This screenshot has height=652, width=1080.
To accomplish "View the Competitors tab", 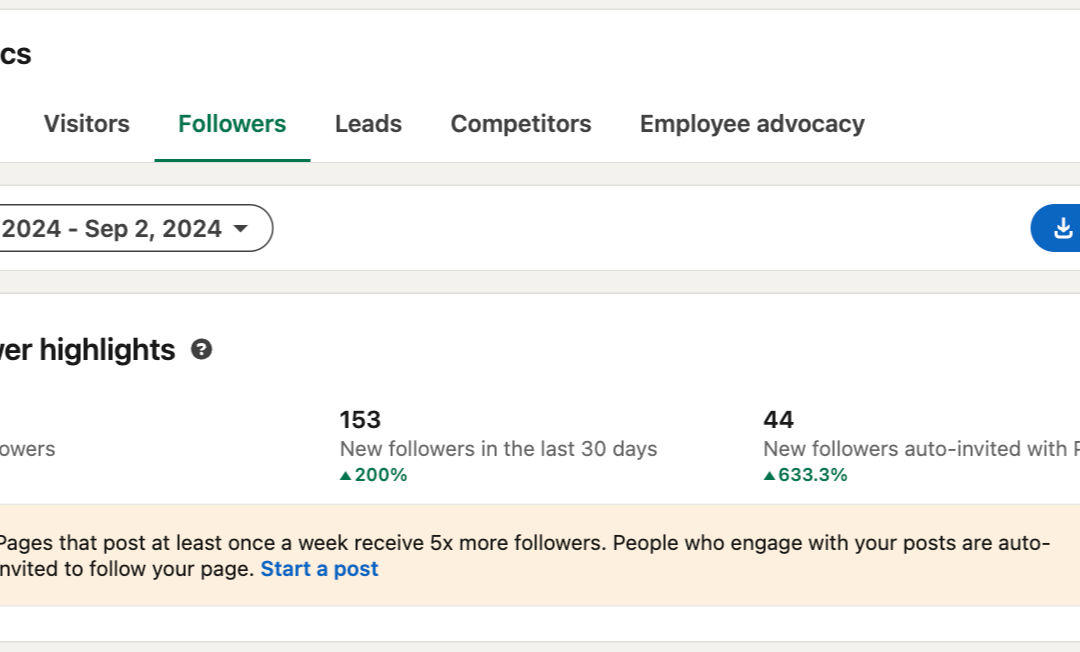I will 520,123.
